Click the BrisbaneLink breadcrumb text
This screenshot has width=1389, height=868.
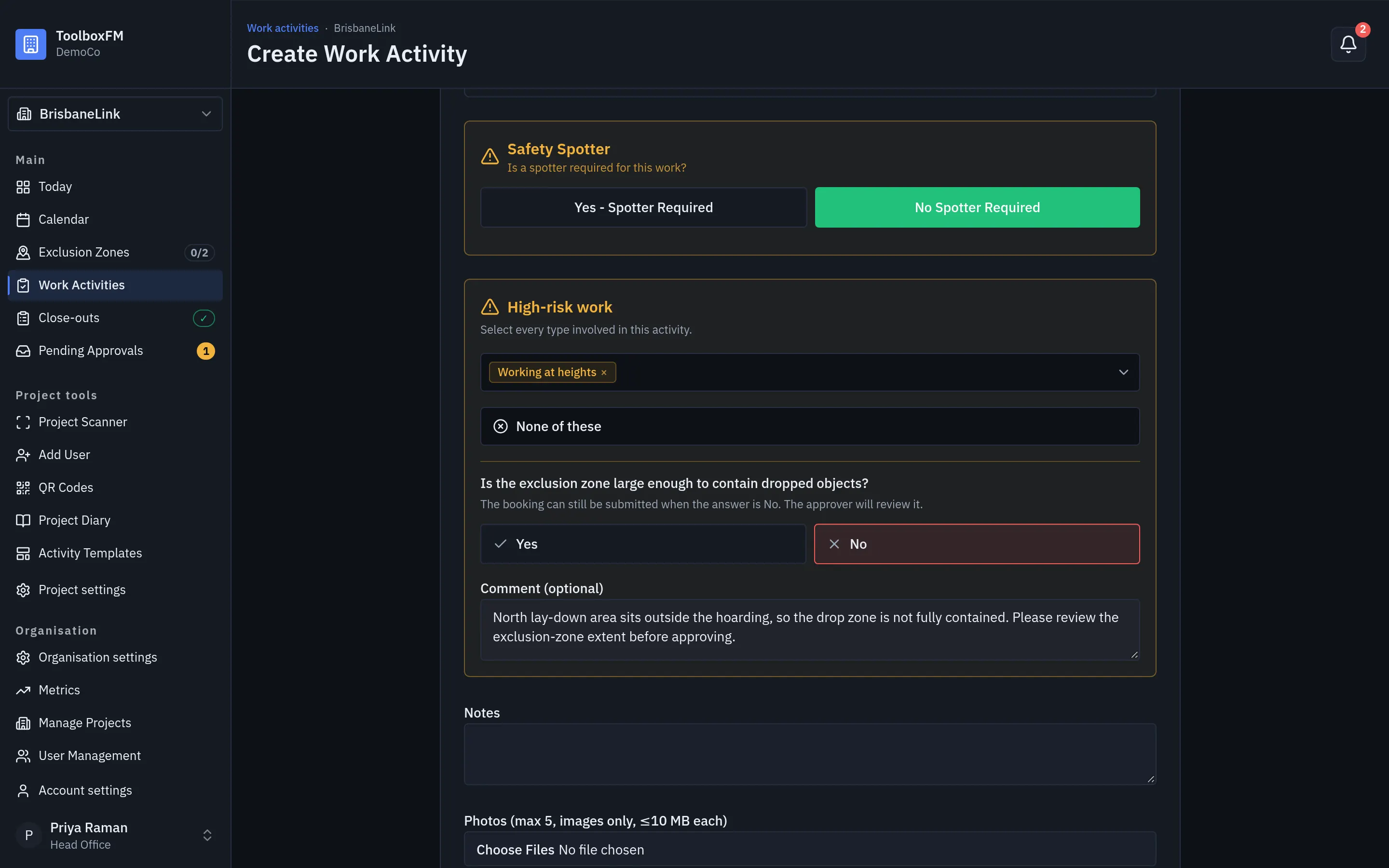click(365, 28)
